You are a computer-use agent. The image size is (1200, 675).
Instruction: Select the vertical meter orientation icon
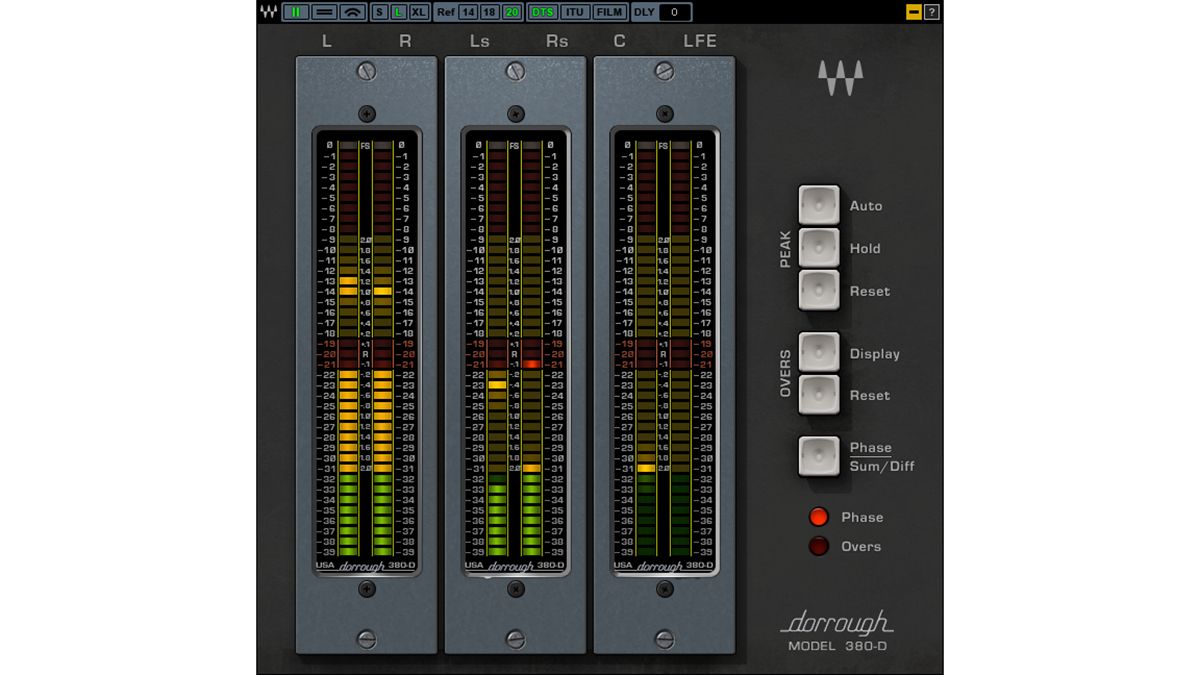(296, 12)
